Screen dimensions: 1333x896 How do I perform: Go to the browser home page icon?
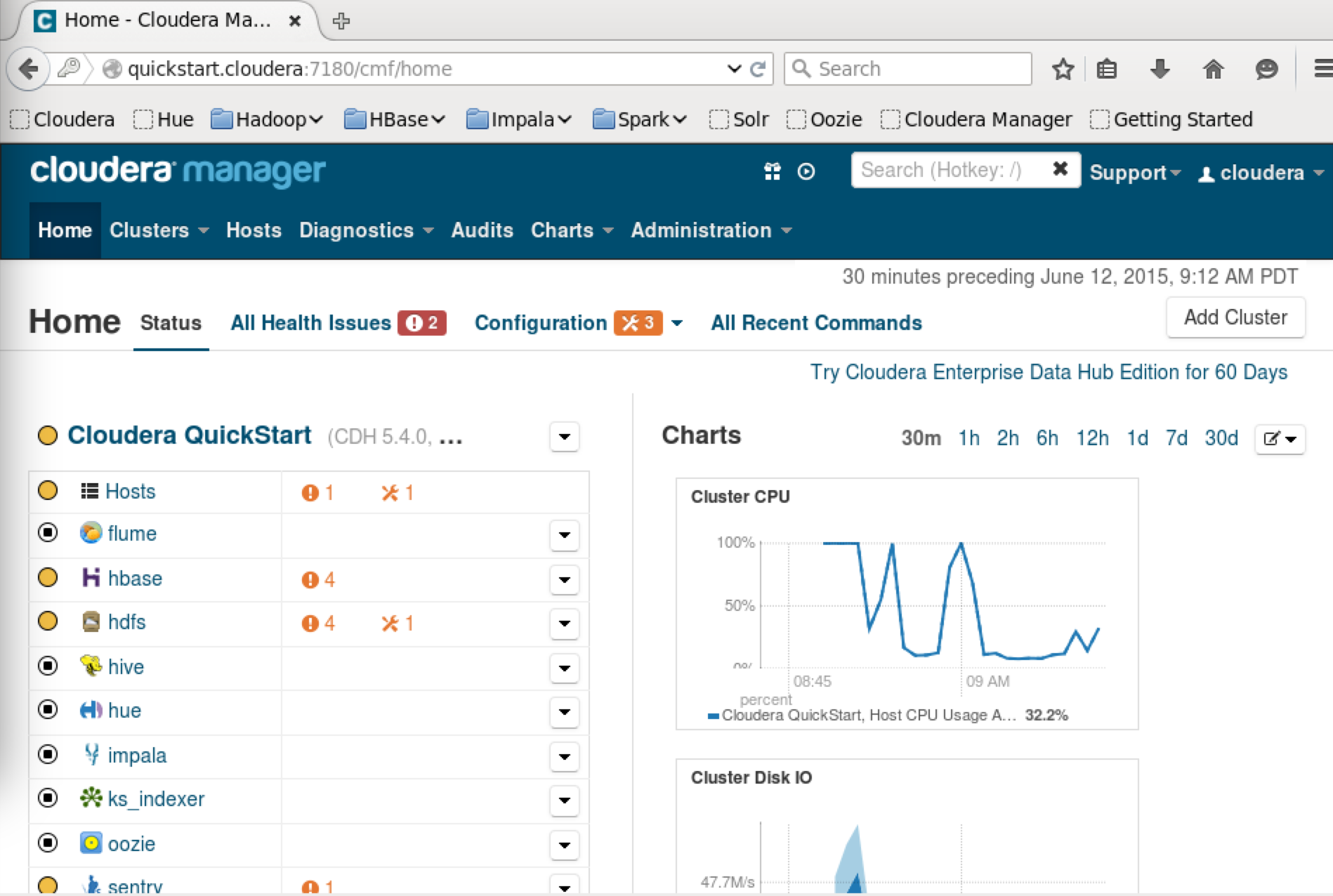click(1214, 69)
